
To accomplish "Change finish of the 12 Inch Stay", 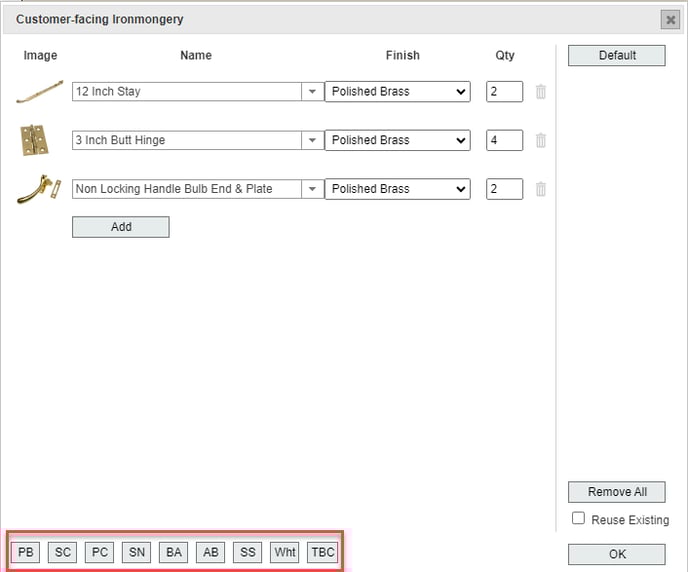I will click(397, 92).
